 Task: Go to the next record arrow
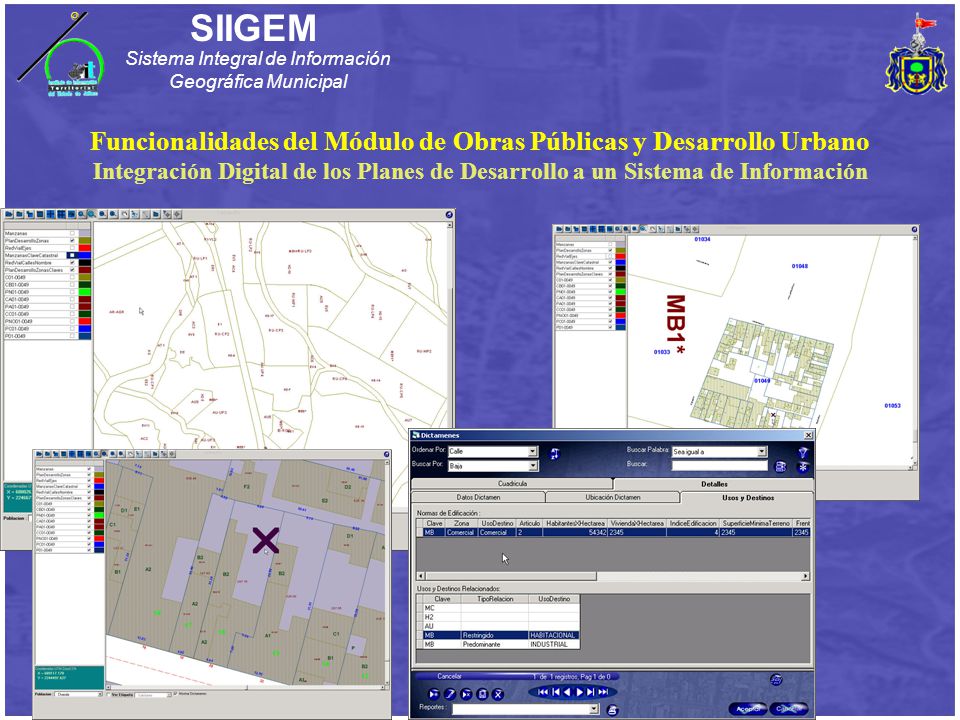[579, 692]
